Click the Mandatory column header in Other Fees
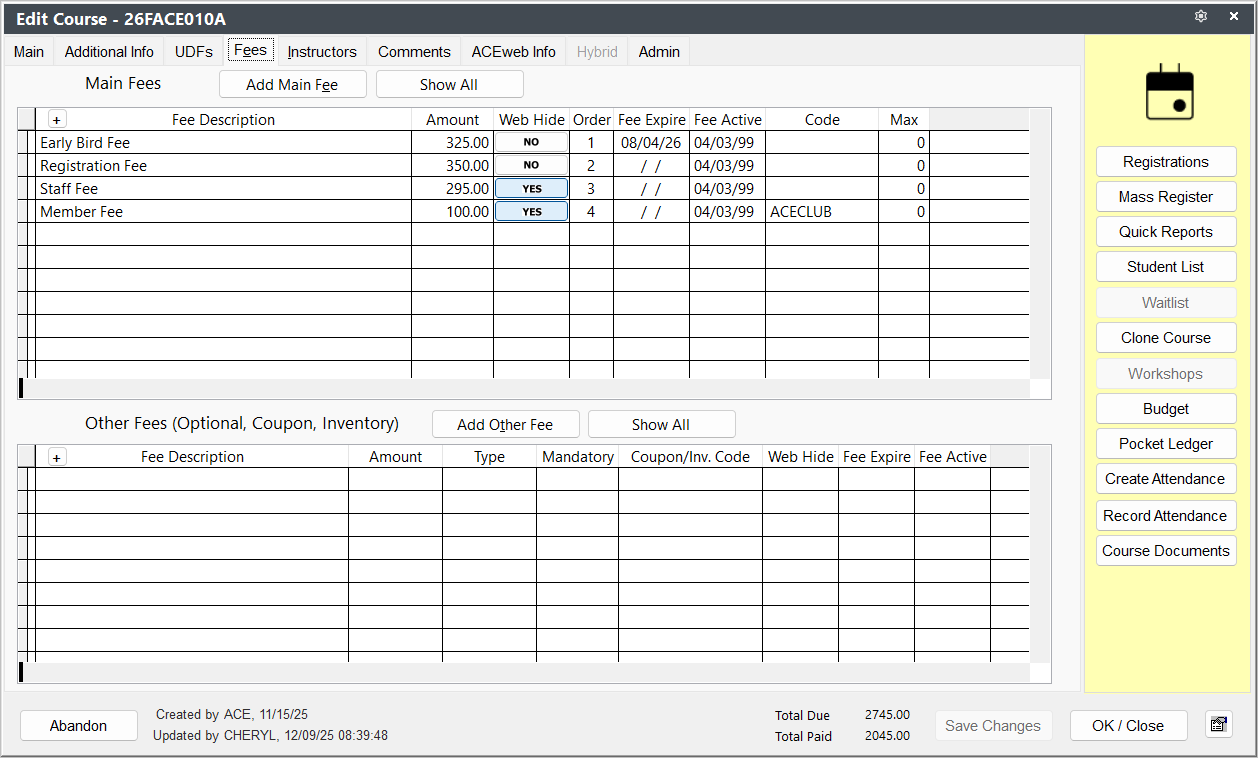The height and width of the screenshot is (758, 1258). click(577, 457)
